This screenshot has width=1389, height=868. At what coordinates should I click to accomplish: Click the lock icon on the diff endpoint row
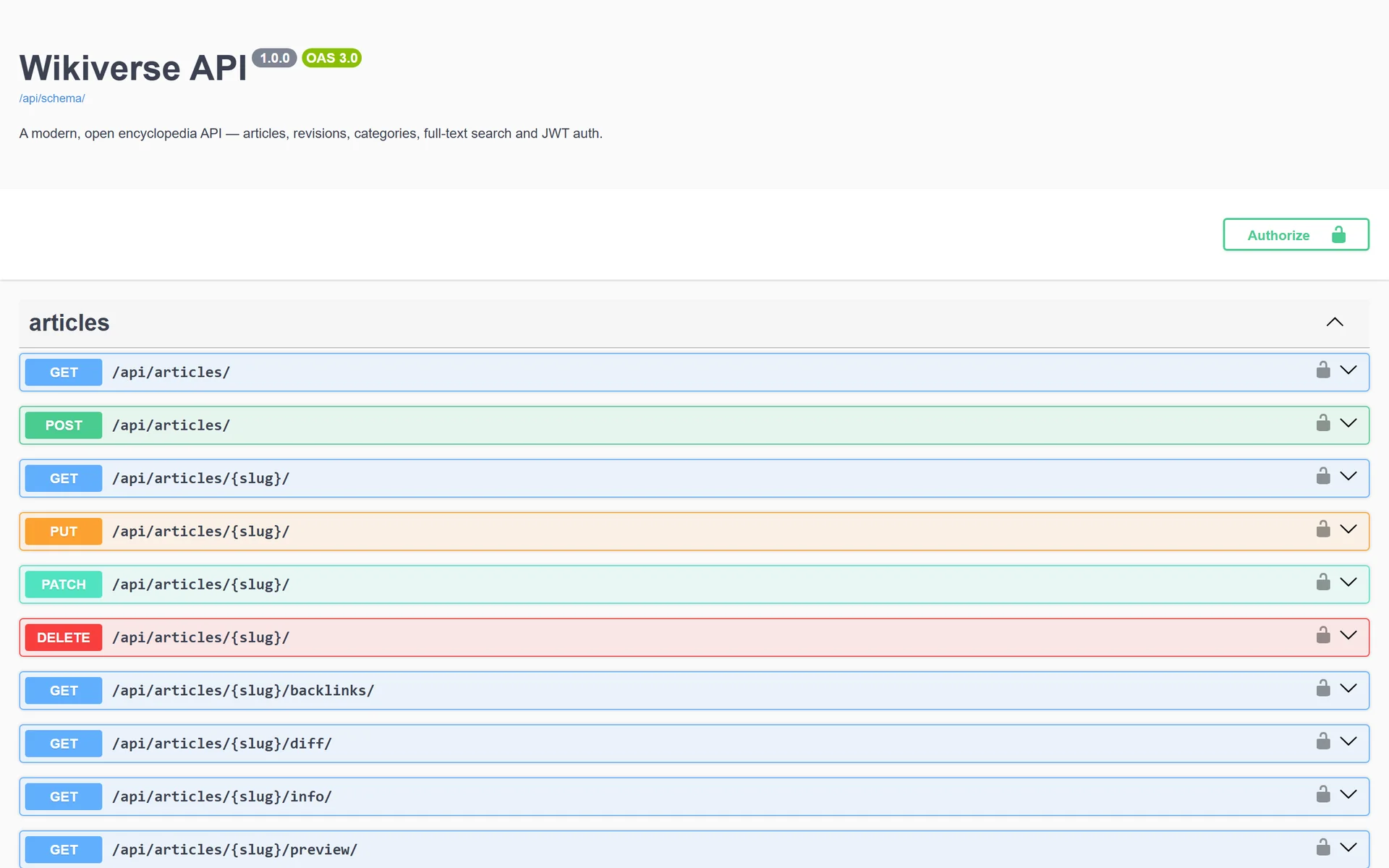(x=1323, y=741)
